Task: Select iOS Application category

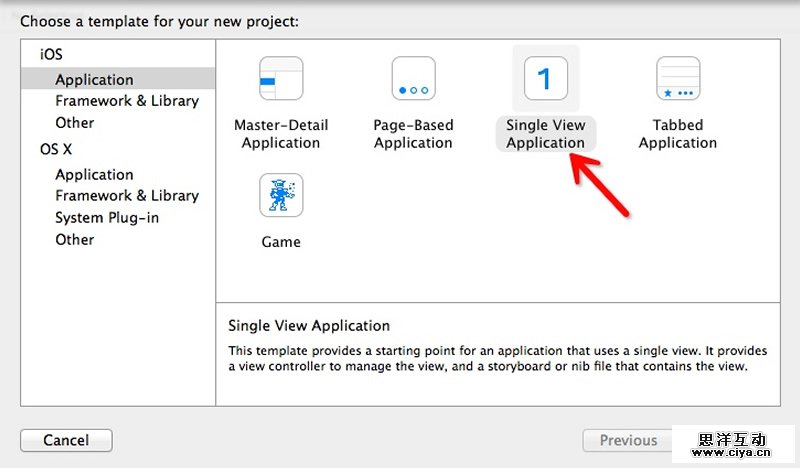Action: (94, 80)
